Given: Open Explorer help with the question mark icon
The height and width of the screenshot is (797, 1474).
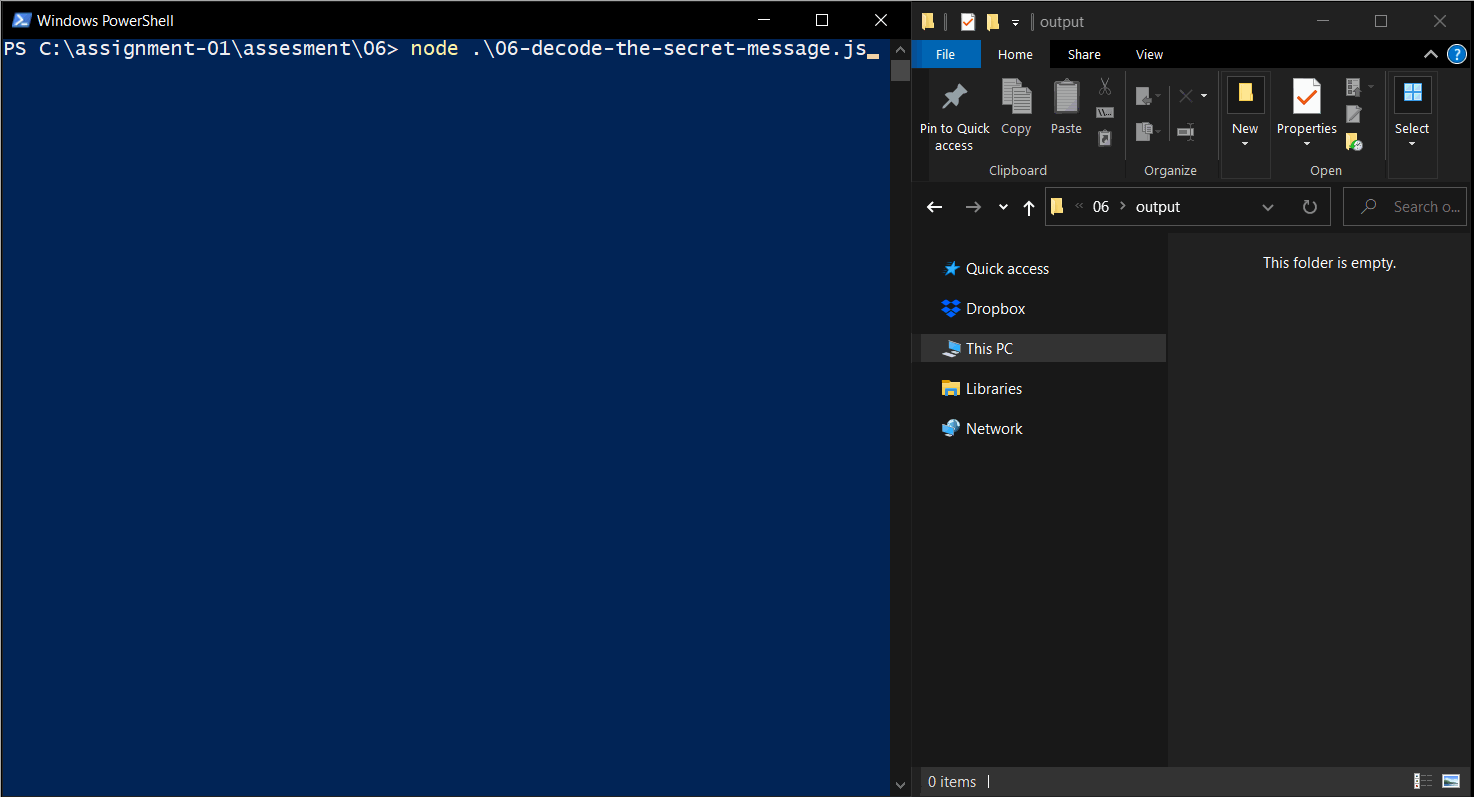Looking at the screenshot, I should point(1457,54).
